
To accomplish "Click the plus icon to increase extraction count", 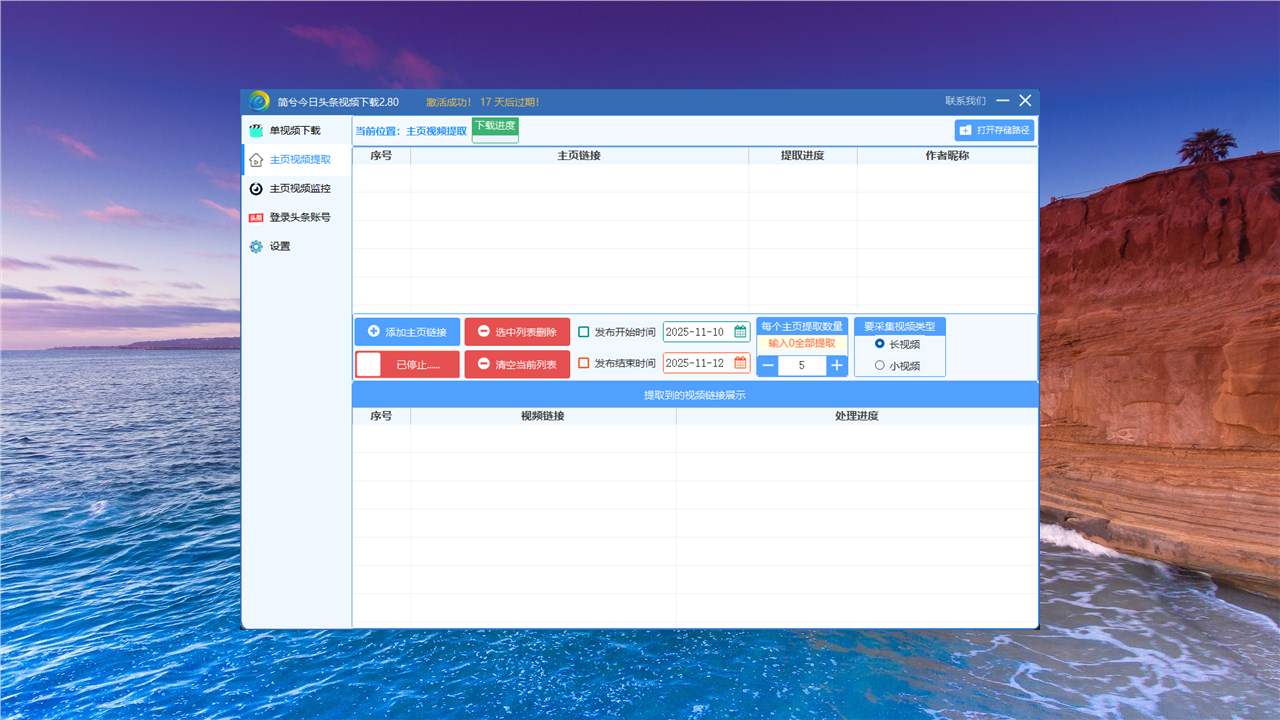I will [x=837, y=366].
